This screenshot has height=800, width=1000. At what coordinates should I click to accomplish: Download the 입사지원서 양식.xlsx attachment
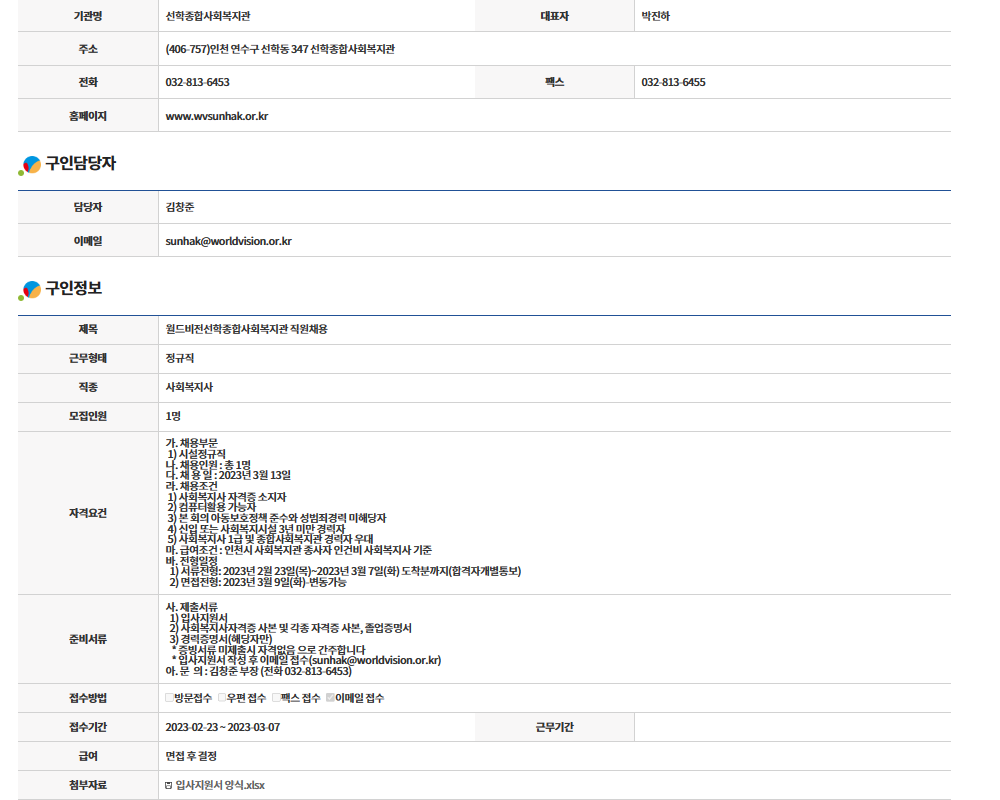[220, 785]
